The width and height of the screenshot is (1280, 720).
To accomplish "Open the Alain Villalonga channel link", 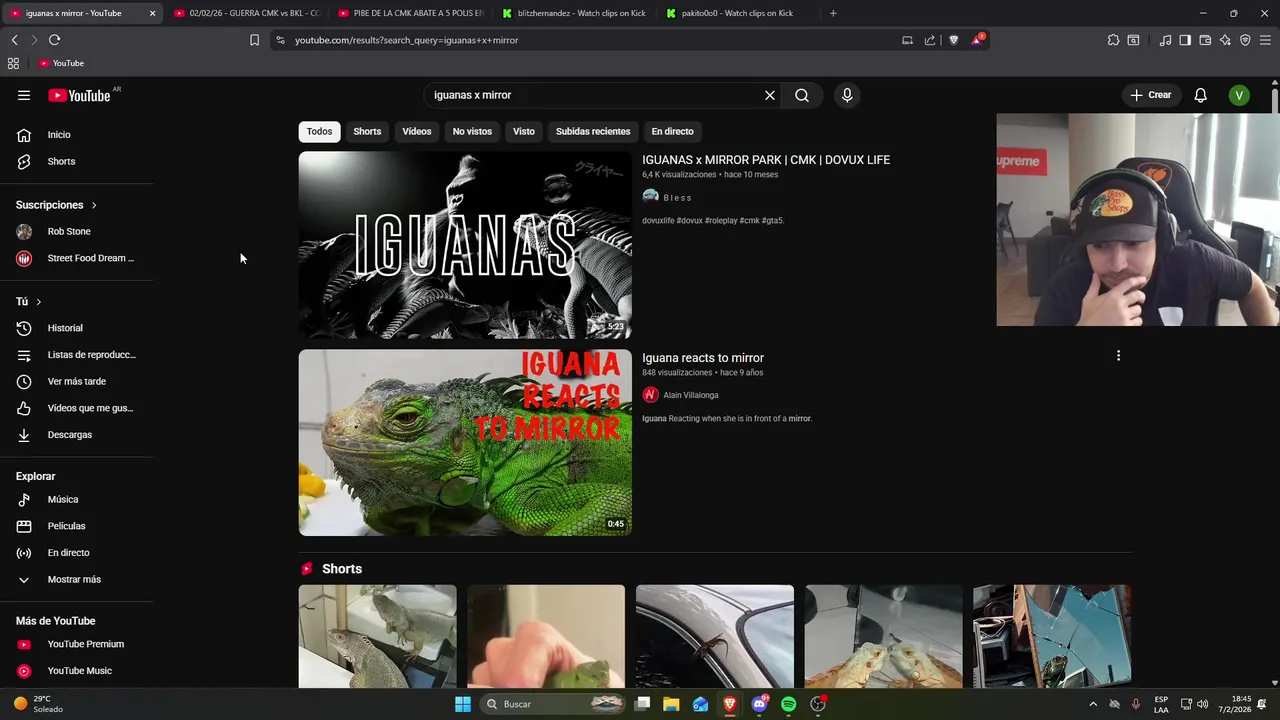I will (690, 395).
